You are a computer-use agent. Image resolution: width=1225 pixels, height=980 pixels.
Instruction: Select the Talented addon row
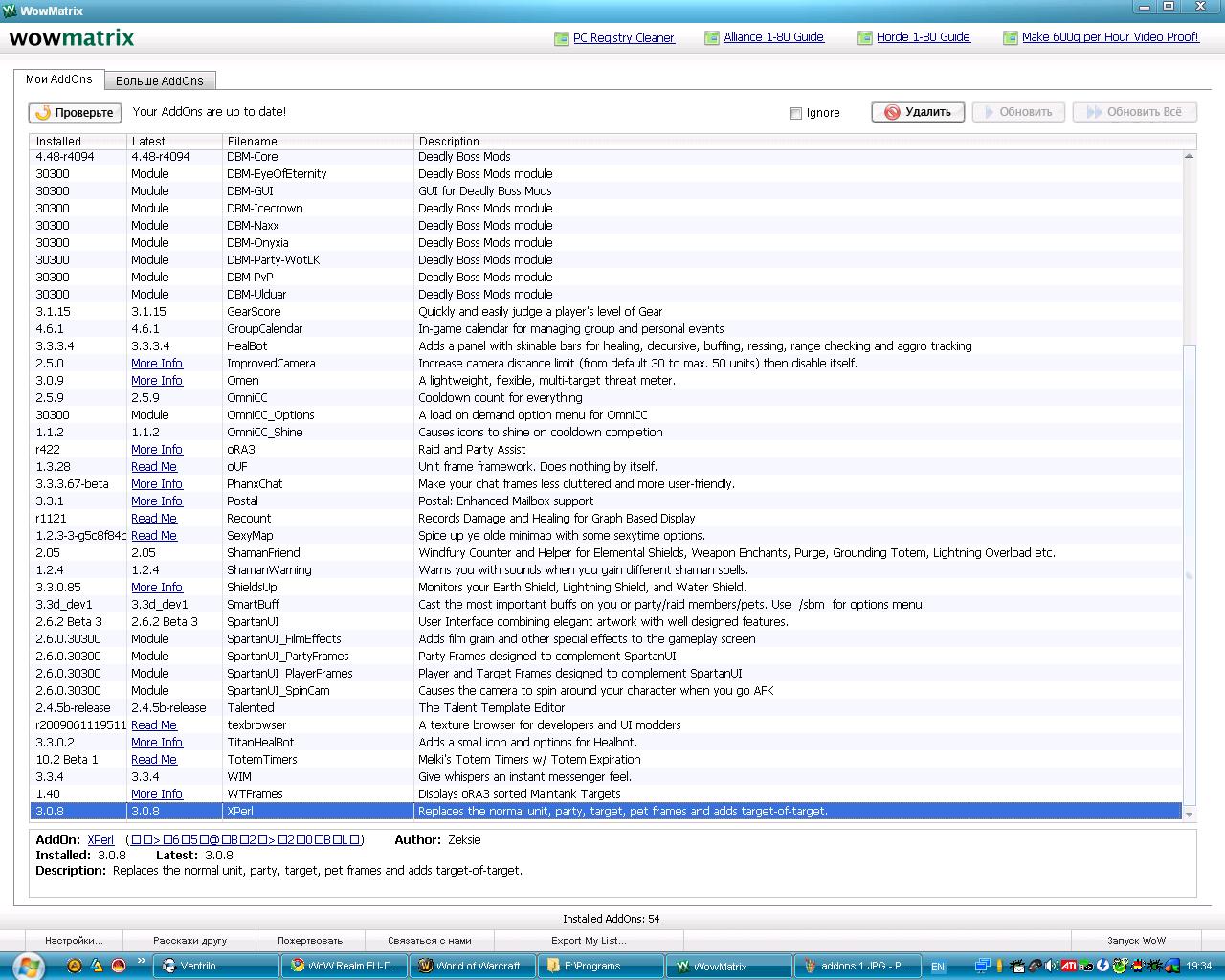point(607,708)
